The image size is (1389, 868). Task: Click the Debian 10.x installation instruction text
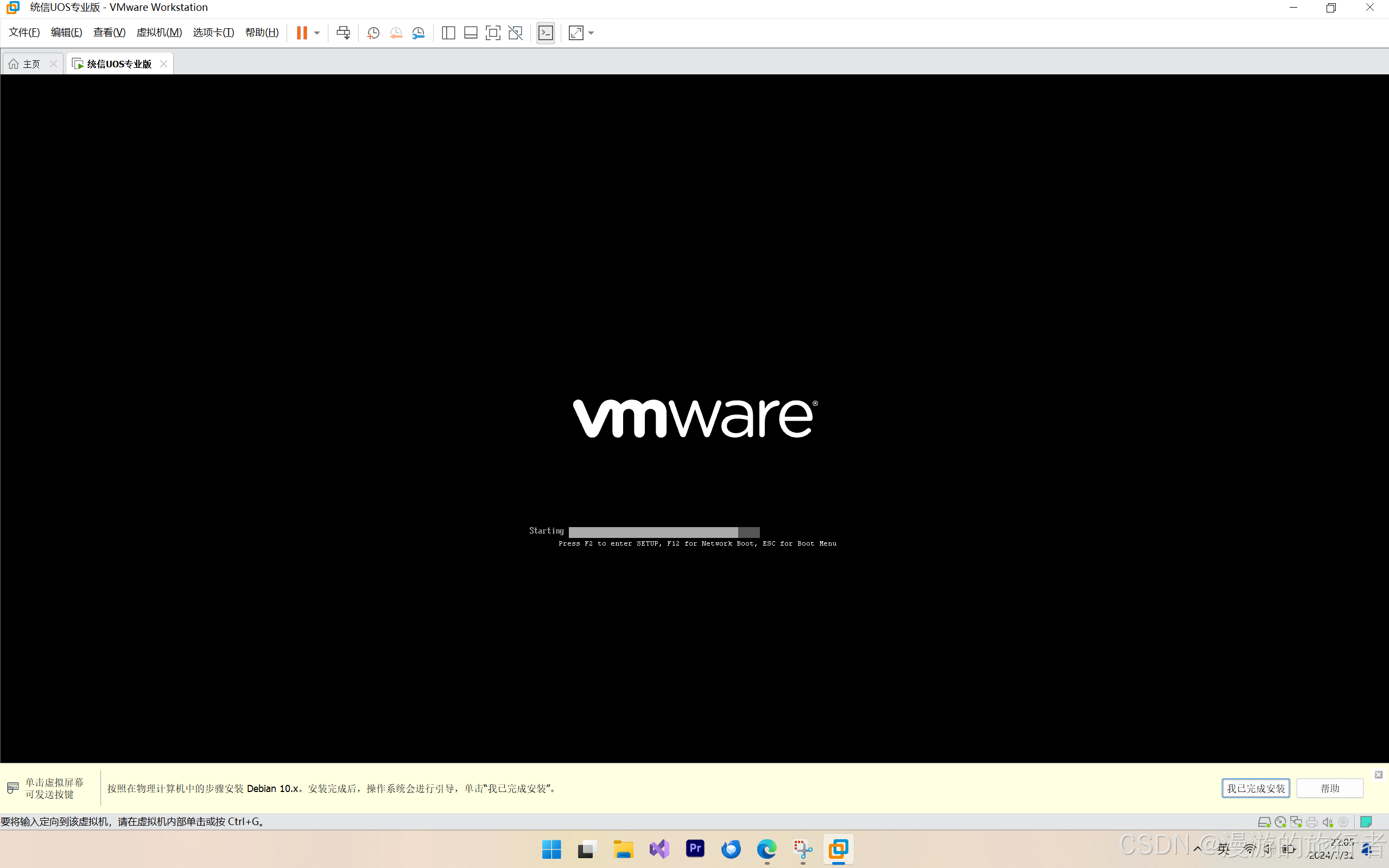(332, 789)
